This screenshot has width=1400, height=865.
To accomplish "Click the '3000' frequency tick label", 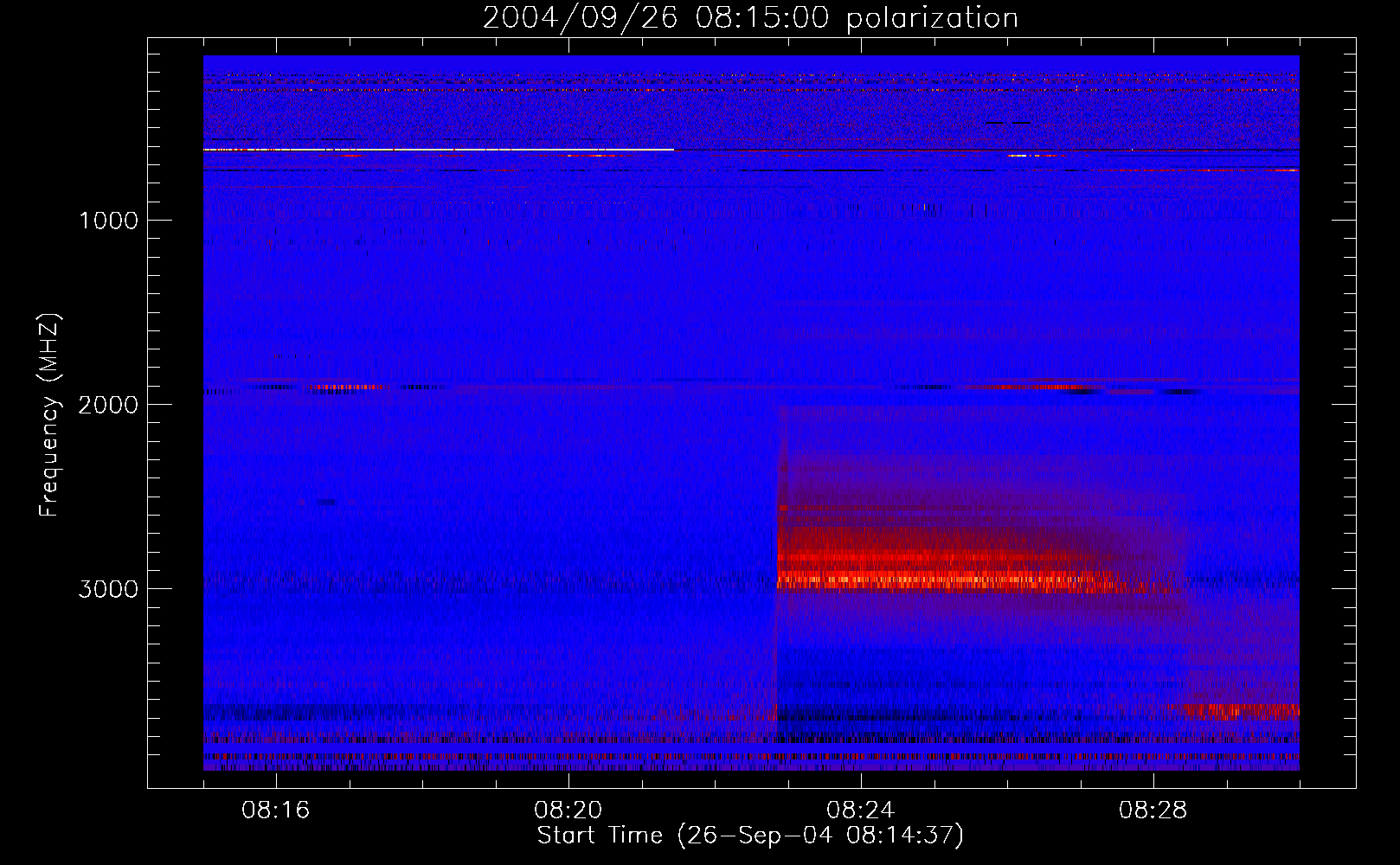I will click(108, 589).
